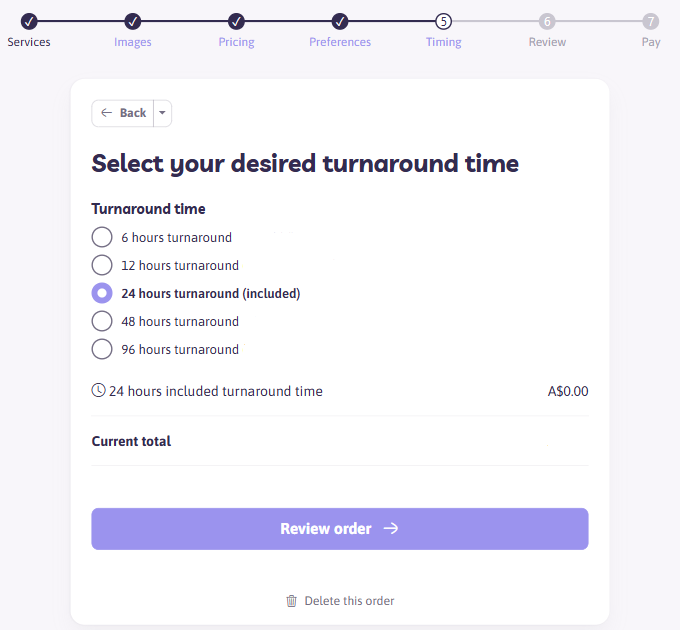The image size is (680, 630).
Task: Click the step 5 Timing circle
Action: pos(444,21)
